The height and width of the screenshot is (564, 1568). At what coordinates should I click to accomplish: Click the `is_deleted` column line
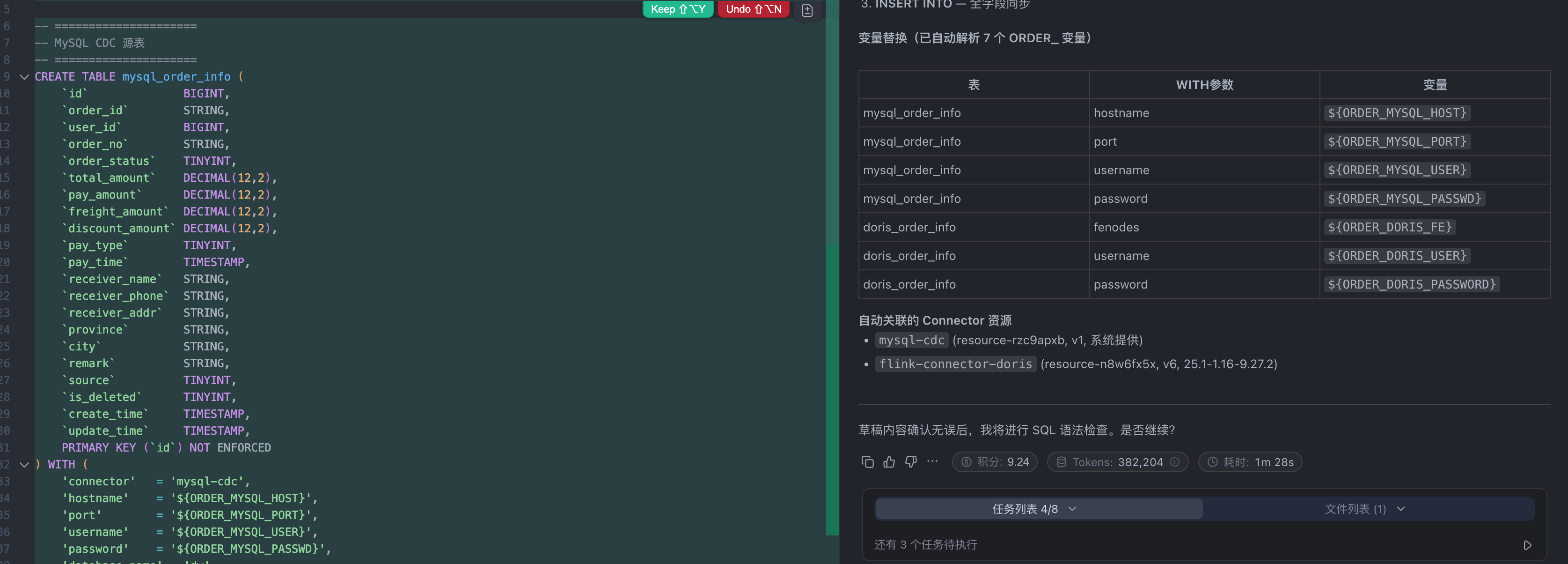149,397
